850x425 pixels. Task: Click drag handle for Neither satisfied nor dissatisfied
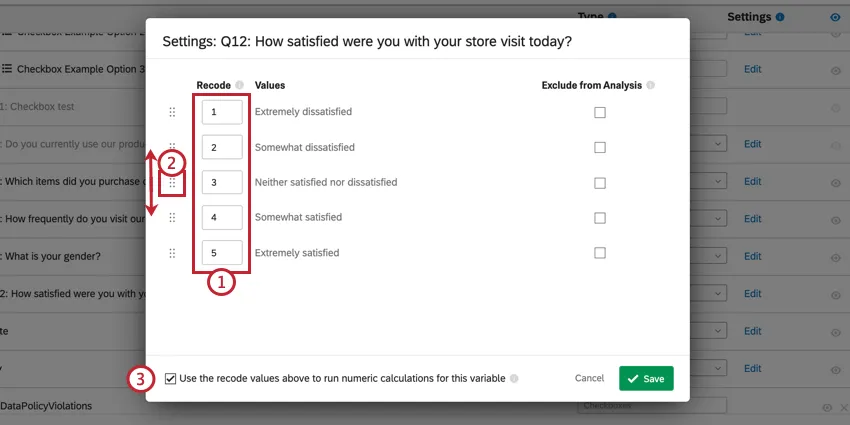(172, 183)
